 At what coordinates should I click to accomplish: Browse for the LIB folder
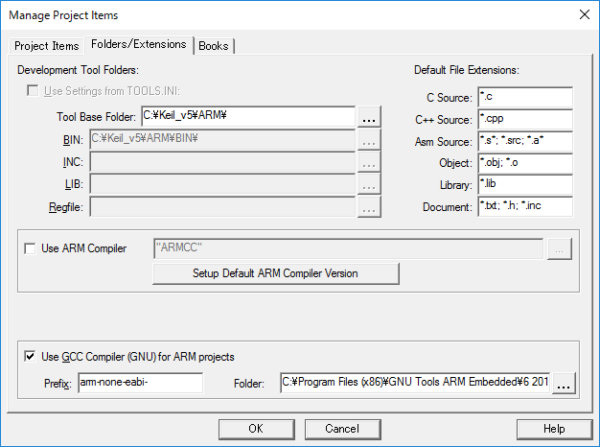click(369, 184)
